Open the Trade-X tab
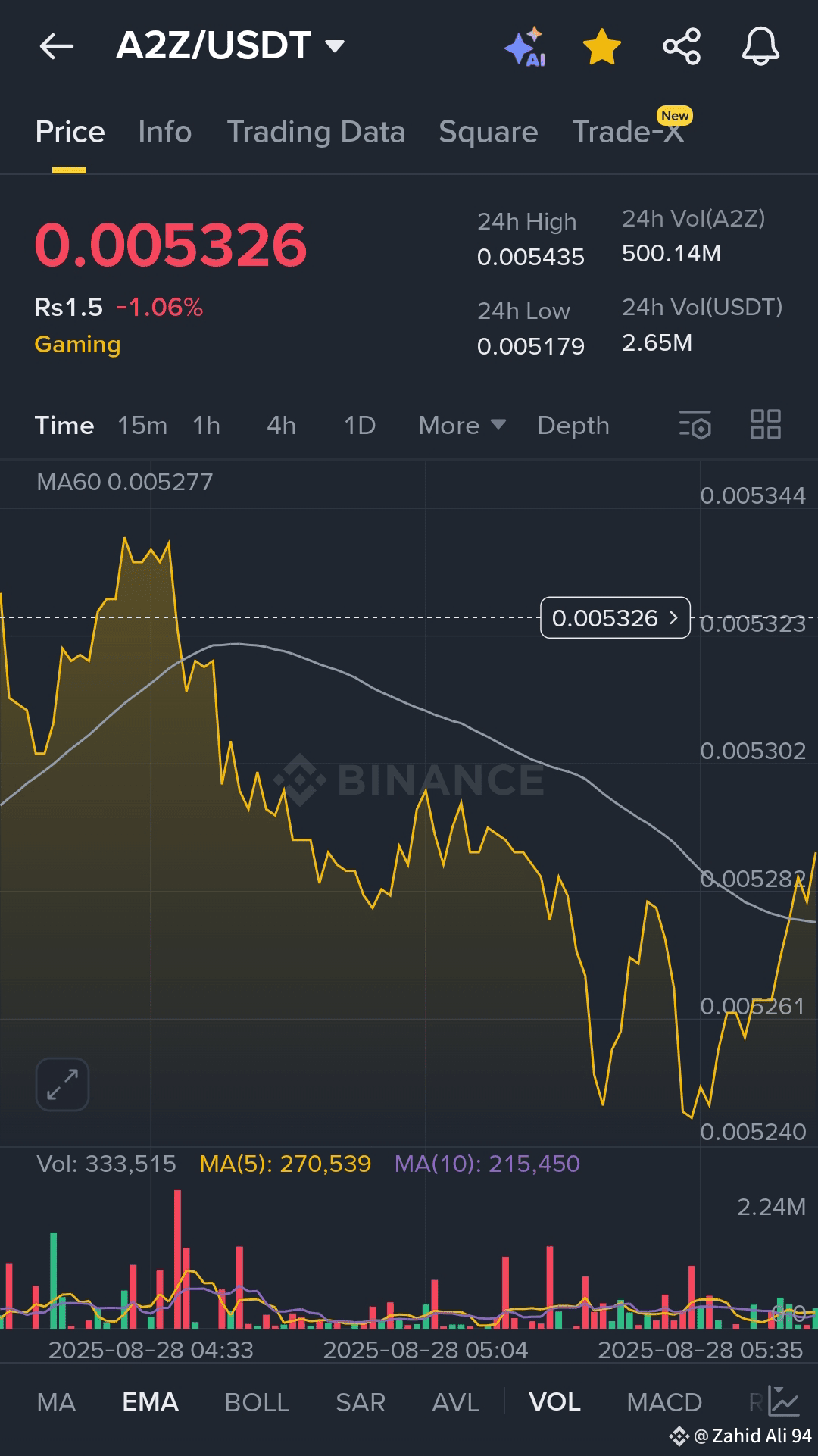Image resolution: width=818 pixels, height=1456 pixels. [x=628, y=132]
